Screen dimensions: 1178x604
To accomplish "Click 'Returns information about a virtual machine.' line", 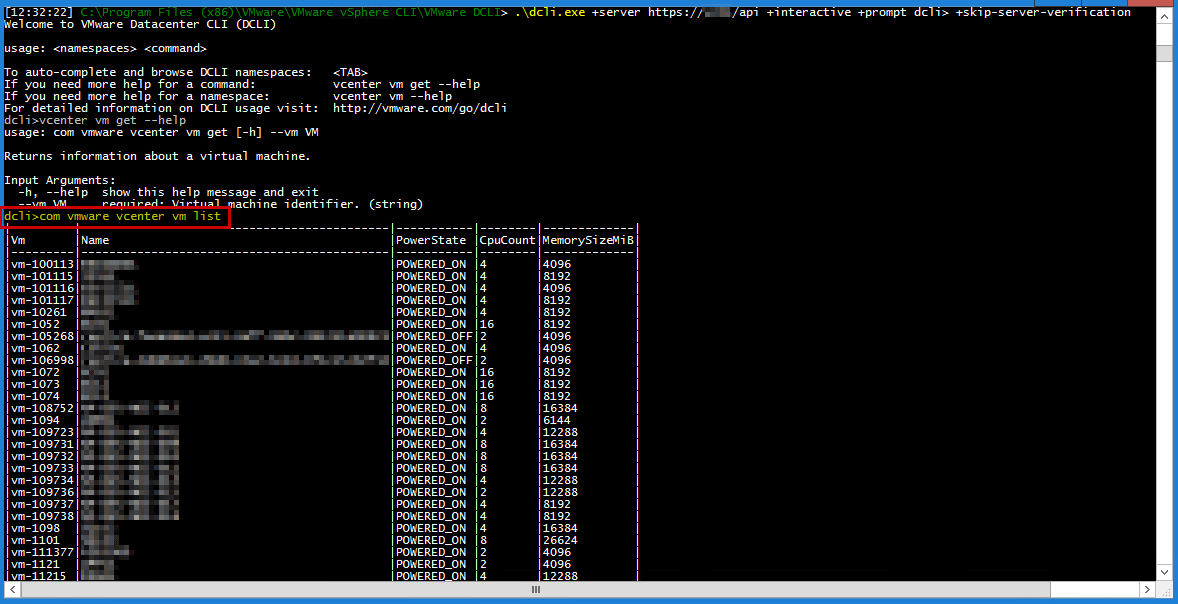I will click(157, 156).
